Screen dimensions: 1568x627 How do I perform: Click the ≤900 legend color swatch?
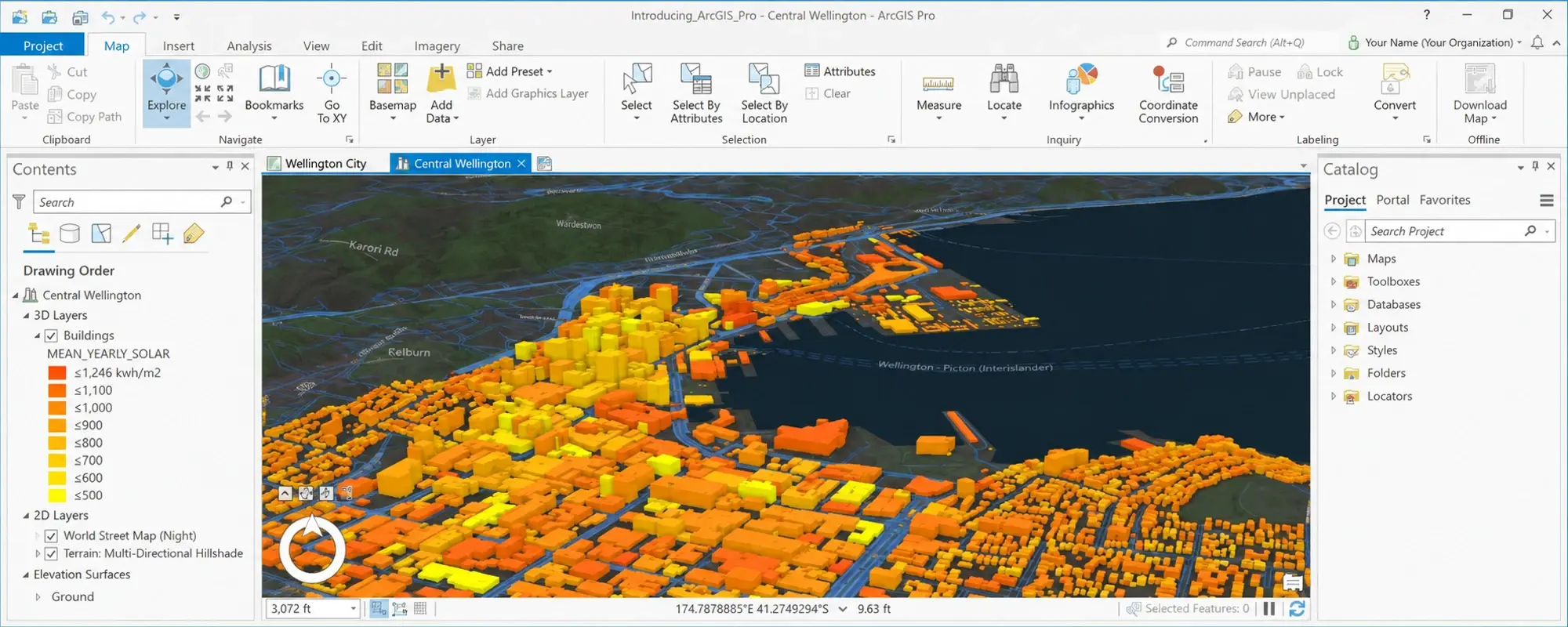click(57, 426)
